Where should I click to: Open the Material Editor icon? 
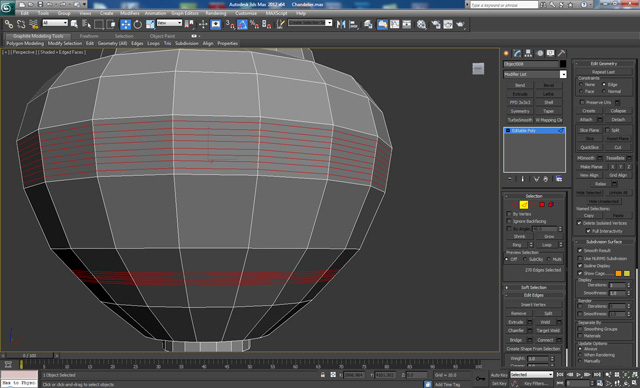422,24
